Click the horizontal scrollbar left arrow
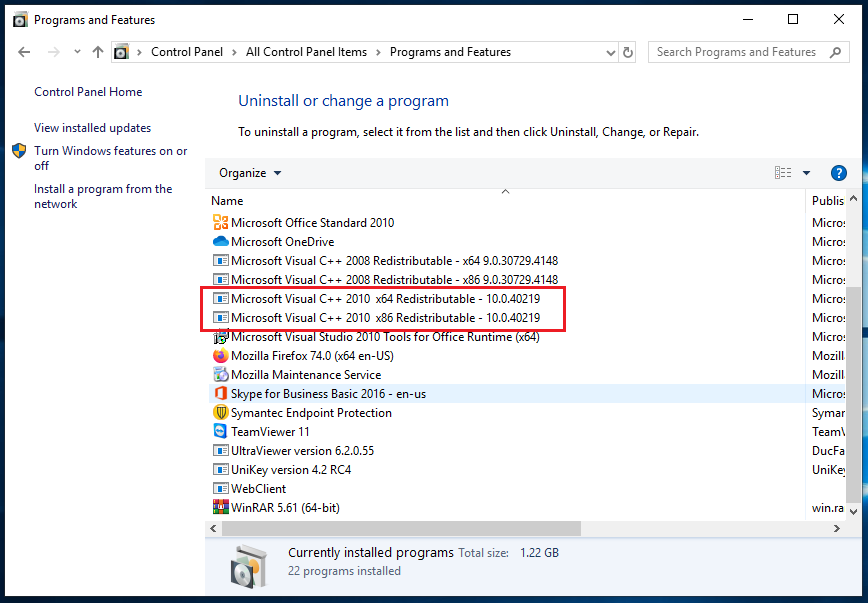Image resolution: width=868 pixels, height=603 pixels. coord(214,529)
